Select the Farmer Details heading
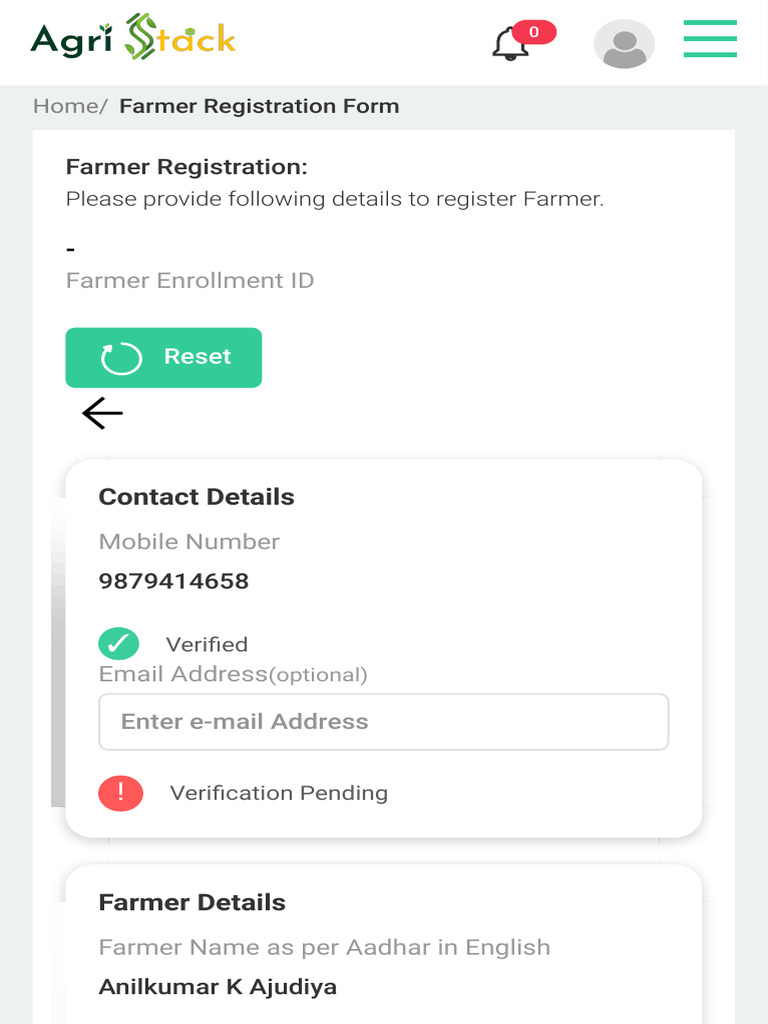 pyautogui.click(x=192, y=902)
